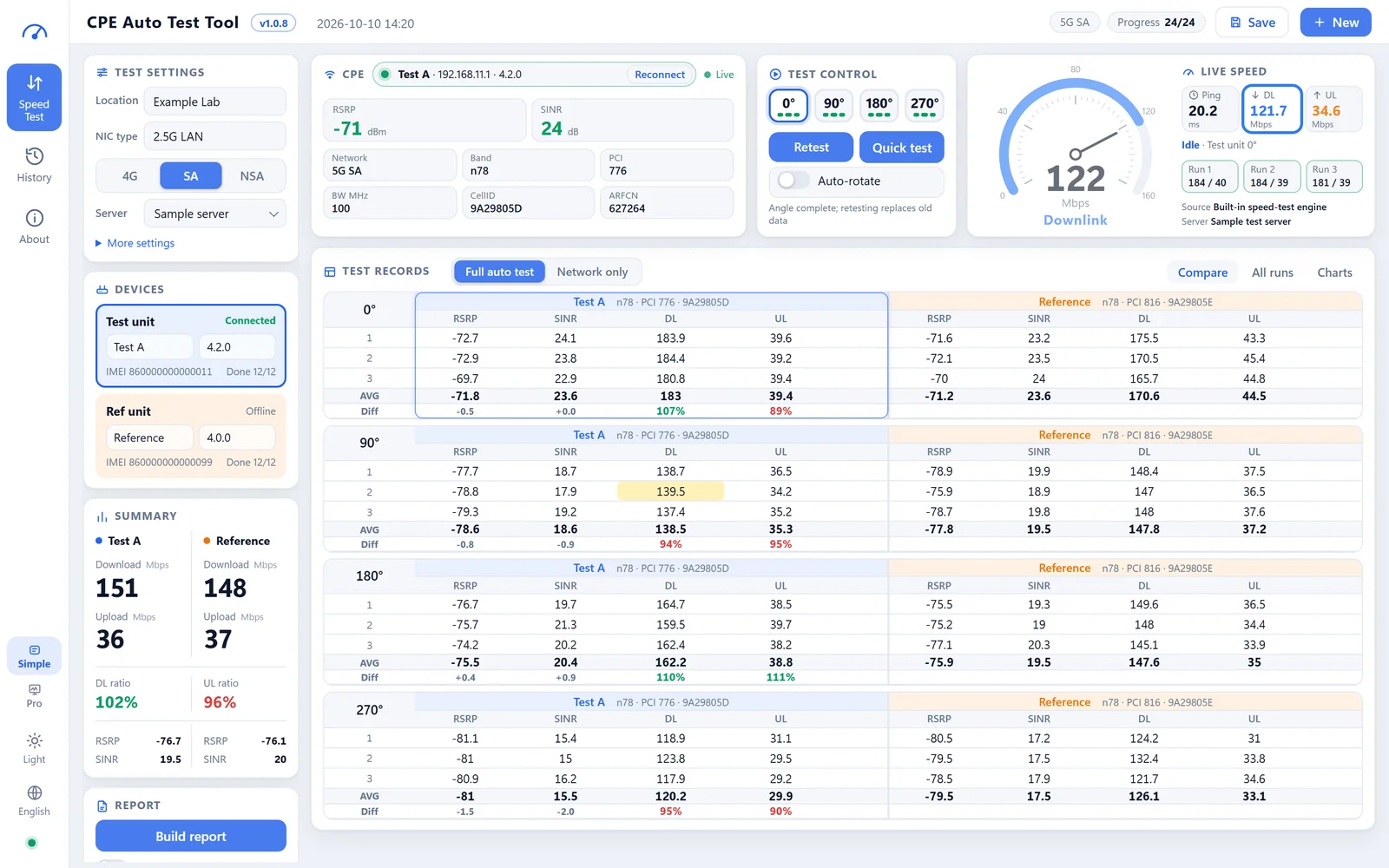Switch to Simple view mode
This screenshot has width=1389, height=868.
point(34,656)
